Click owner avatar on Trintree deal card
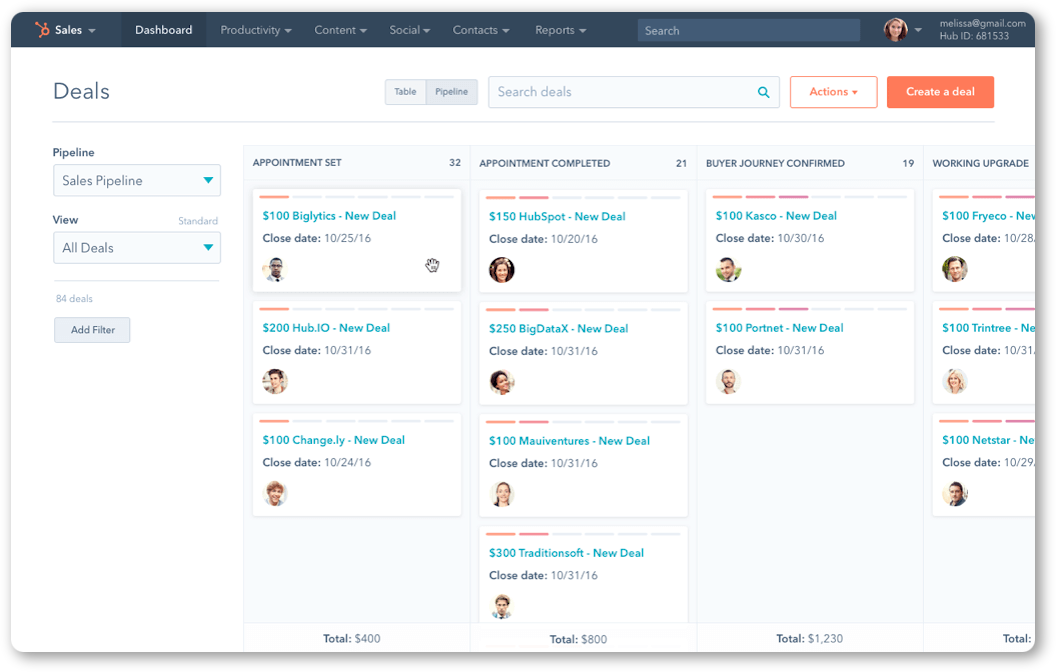Viewport: 1056px width, 672px height. (x=954, y=381)
